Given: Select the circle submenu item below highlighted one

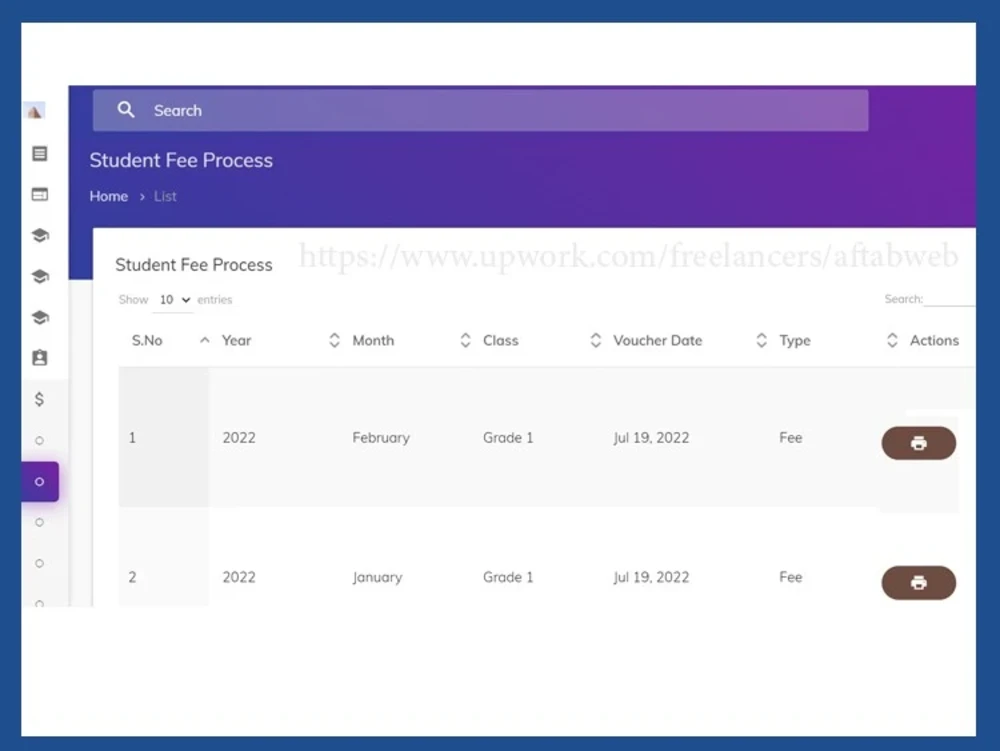Looking at the screenshot, I should pos(40,522).
